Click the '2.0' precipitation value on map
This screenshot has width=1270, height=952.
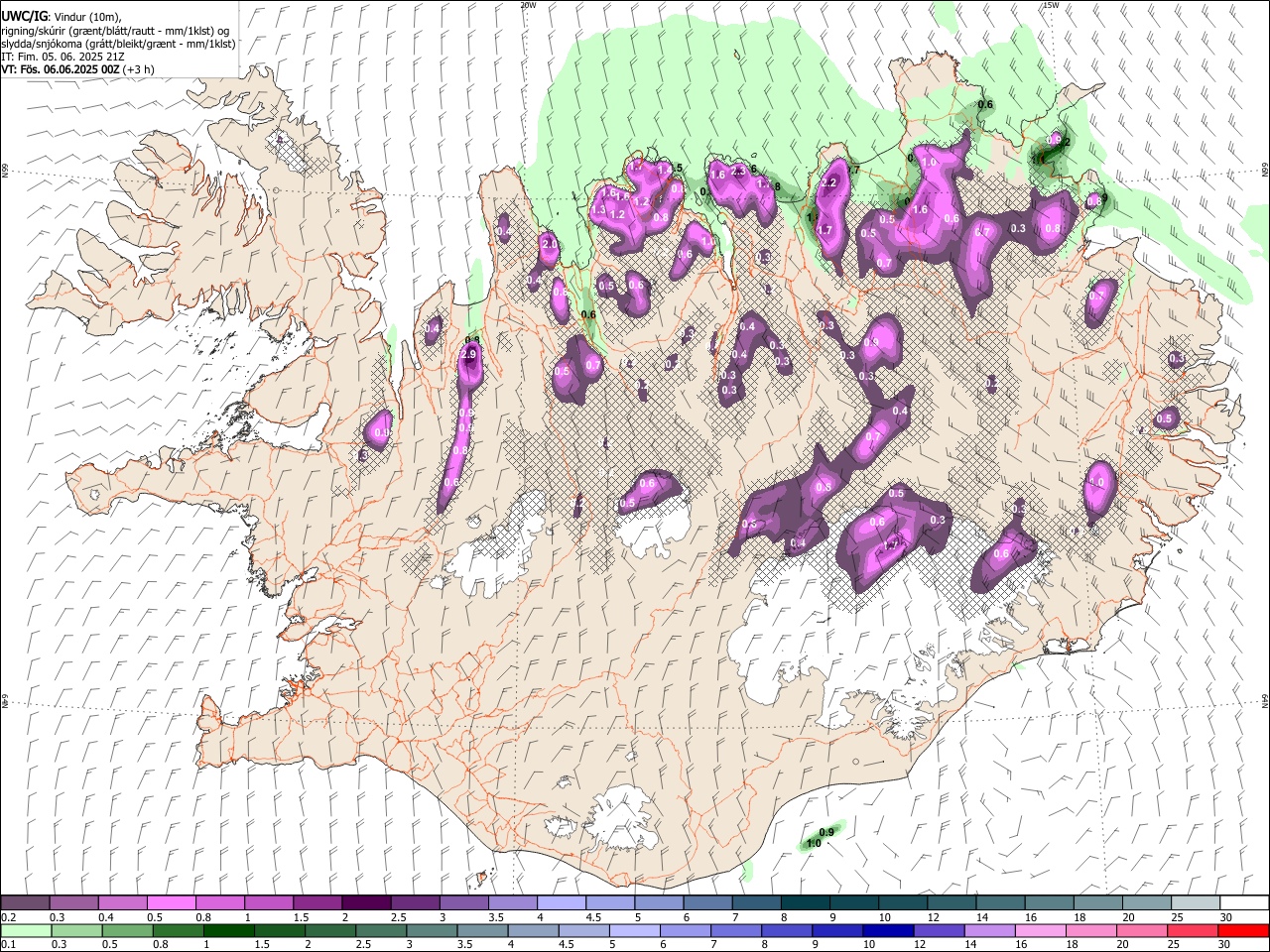click(x=550, y=244)
